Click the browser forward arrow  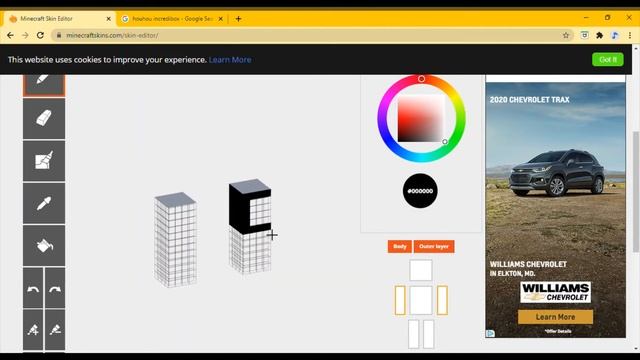[x=25, y=36]
